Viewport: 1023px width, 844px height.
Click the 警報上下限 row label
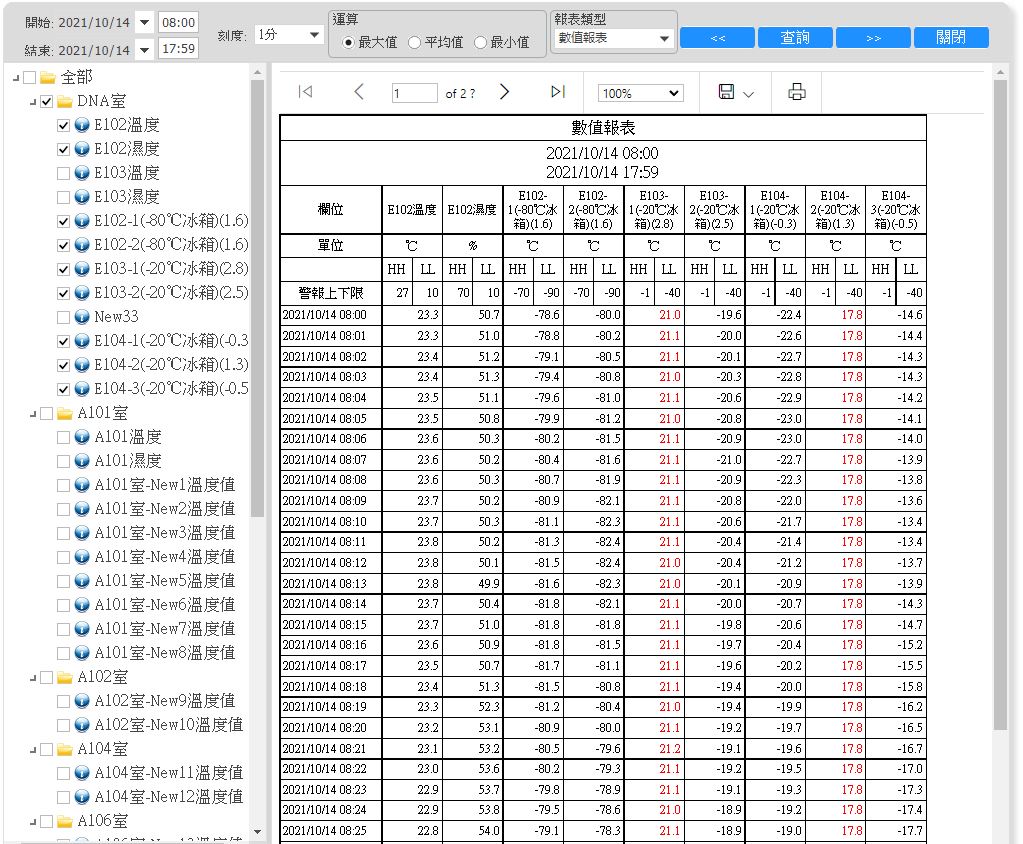coord(330,293)
